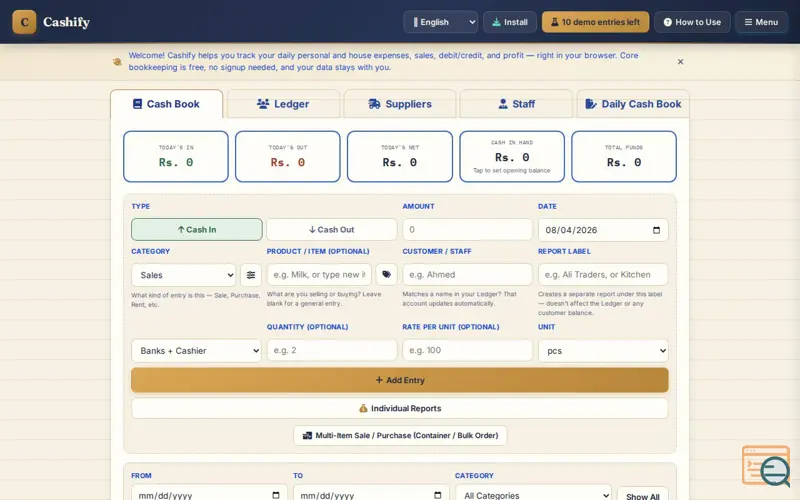Open the Banks + Cashier dropdown
The height and width of the screenshot is (500, 800).
(x=196, y=351)
